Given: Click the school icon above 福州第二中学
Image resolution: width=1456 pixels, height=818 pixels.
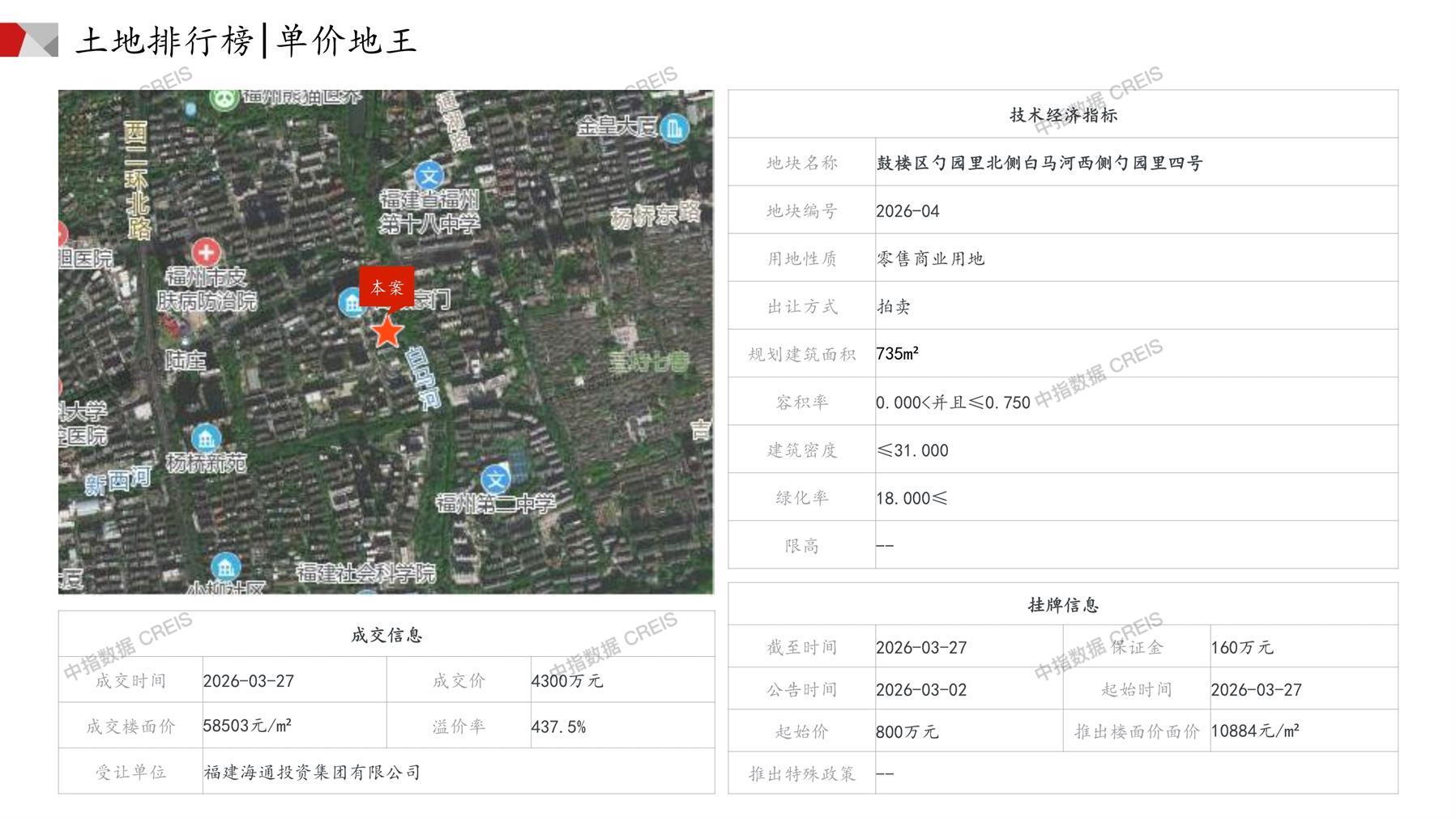Looking at the screenshot, I should point(495,479).
